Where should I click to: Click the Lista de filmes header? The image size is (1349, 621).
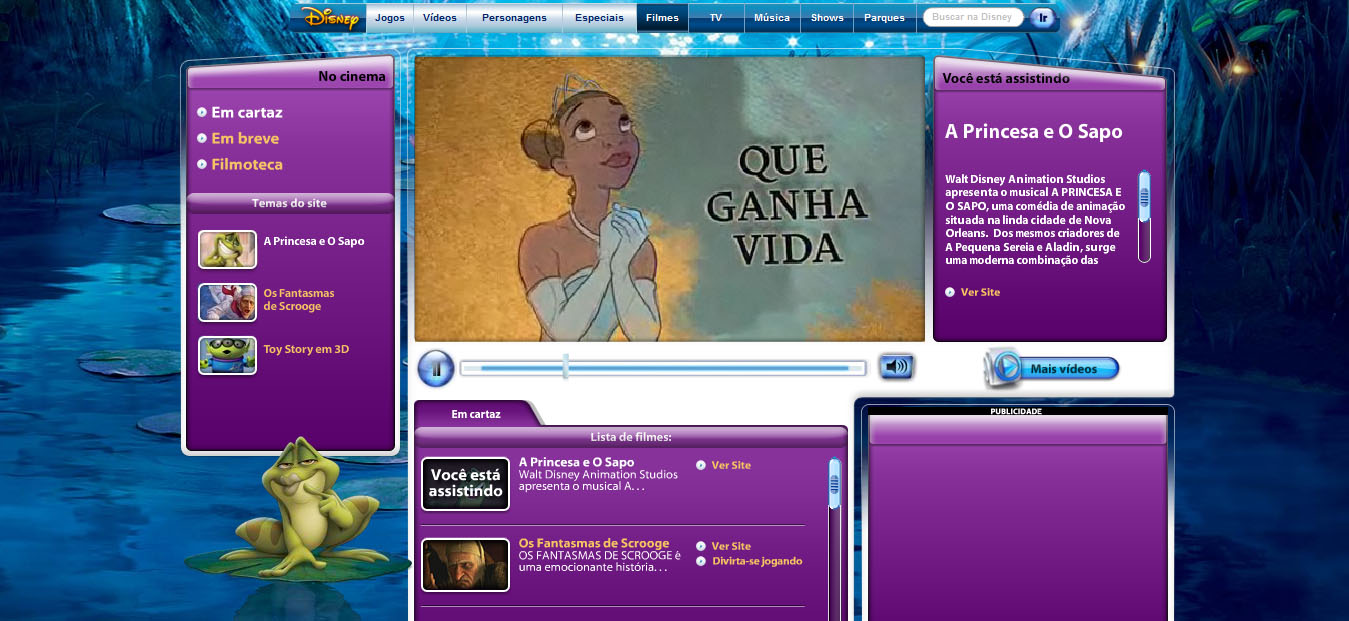tap(631, 437)
